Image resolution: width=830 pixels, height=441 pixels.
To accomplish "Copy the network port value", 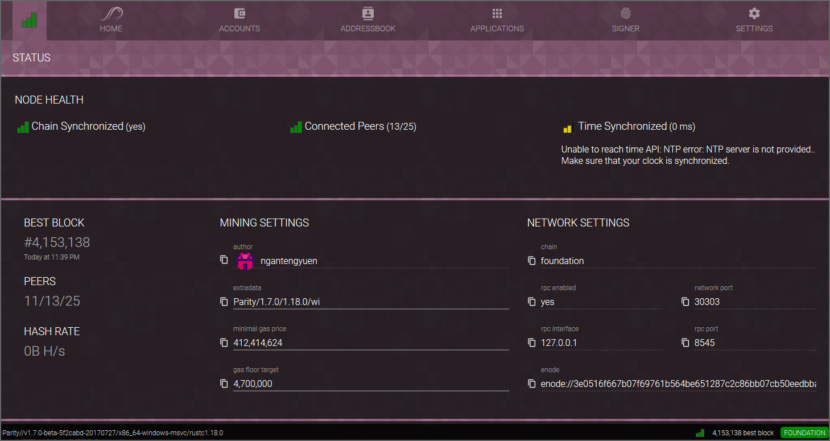I will pos(685,302).
